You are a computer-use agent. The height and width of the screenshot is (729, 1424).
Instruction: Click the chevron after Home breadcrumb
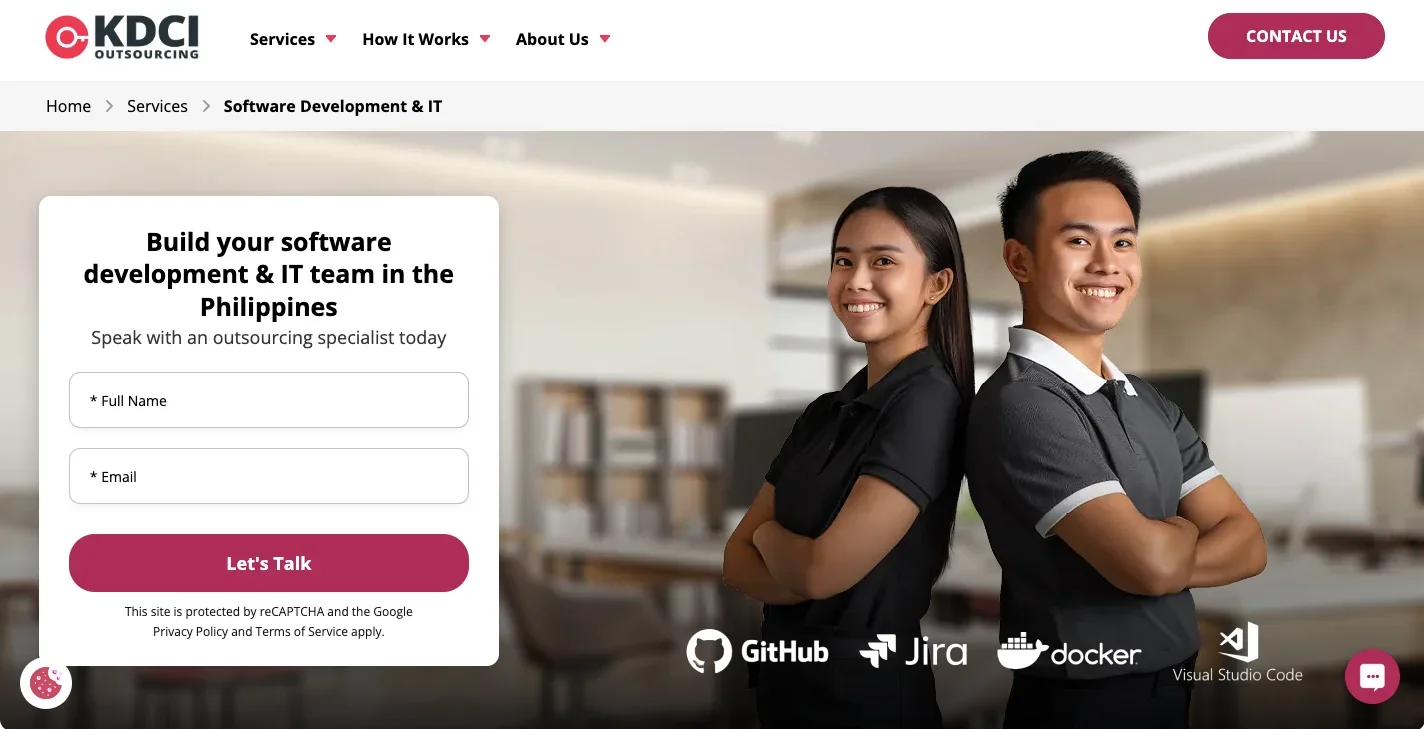click(x=109, y=106)
